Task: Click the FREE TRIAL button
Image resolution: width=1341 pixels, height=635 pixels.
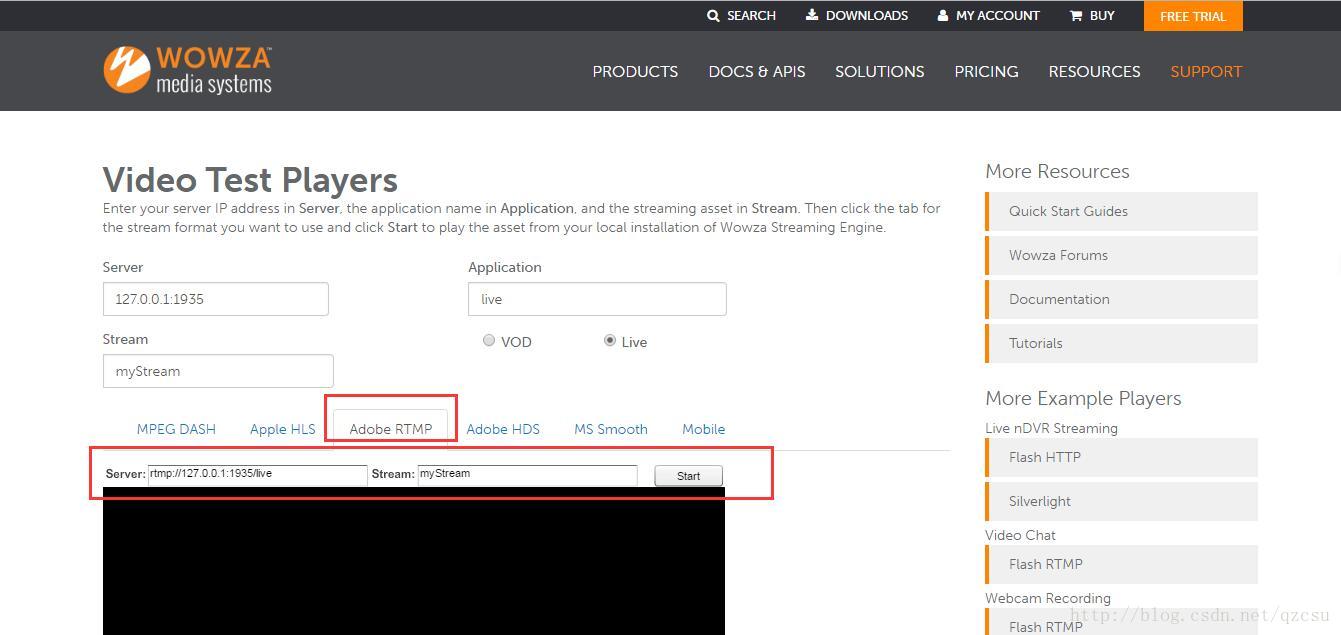Action: [x=1193, y=16]
